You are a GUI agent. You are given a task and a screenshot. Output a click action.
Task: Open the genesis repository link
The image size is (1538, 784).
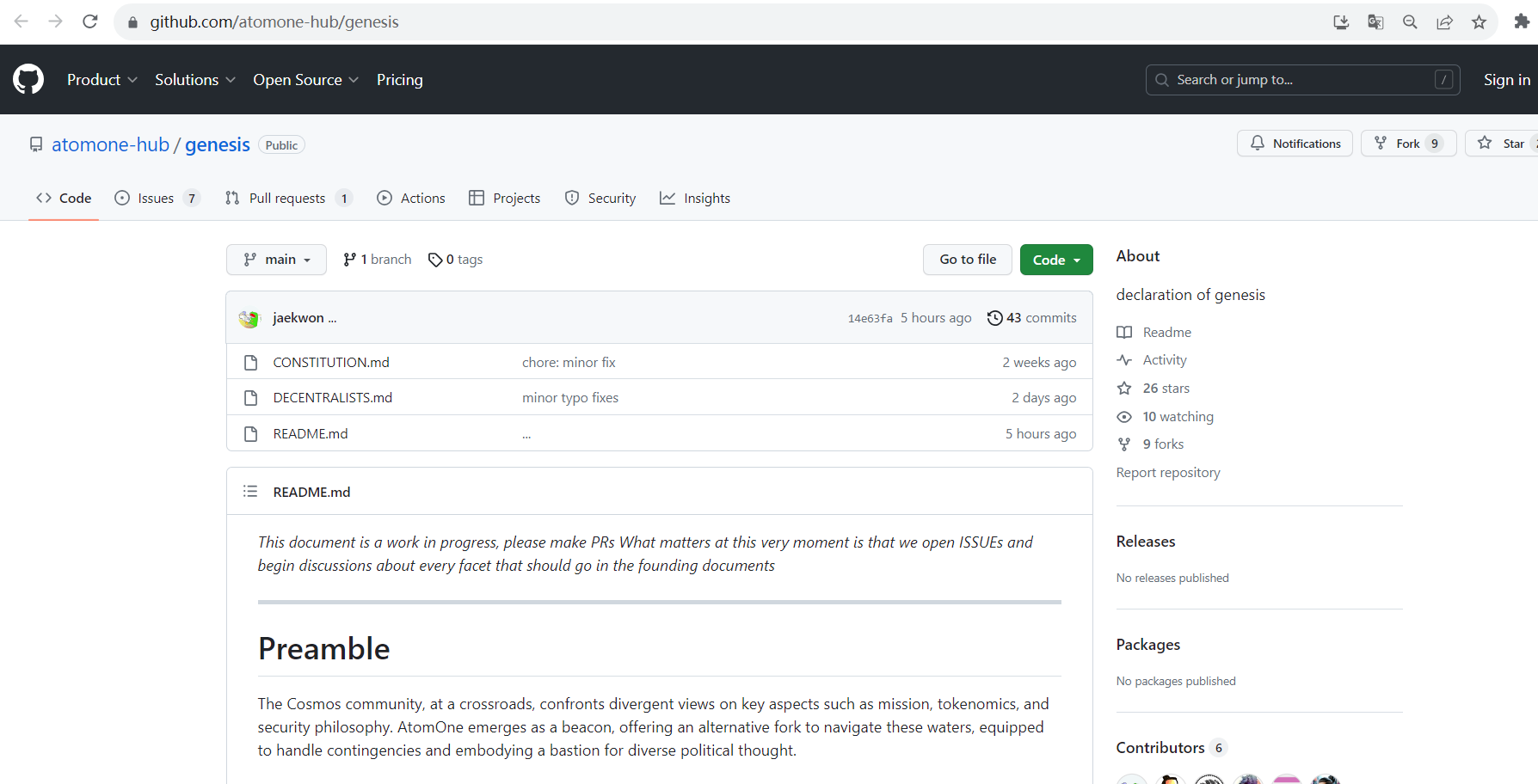pos(218,144)
